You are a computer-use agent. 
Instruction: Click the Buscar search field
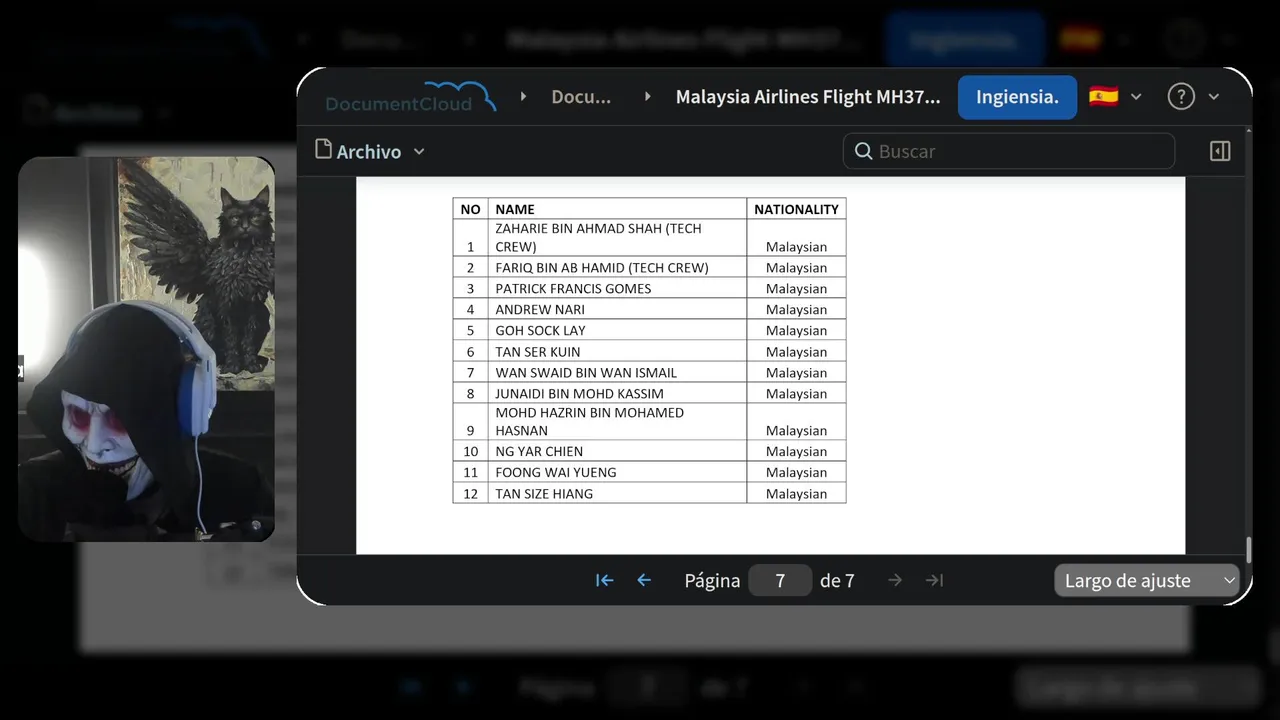(x=1009, y=151)
